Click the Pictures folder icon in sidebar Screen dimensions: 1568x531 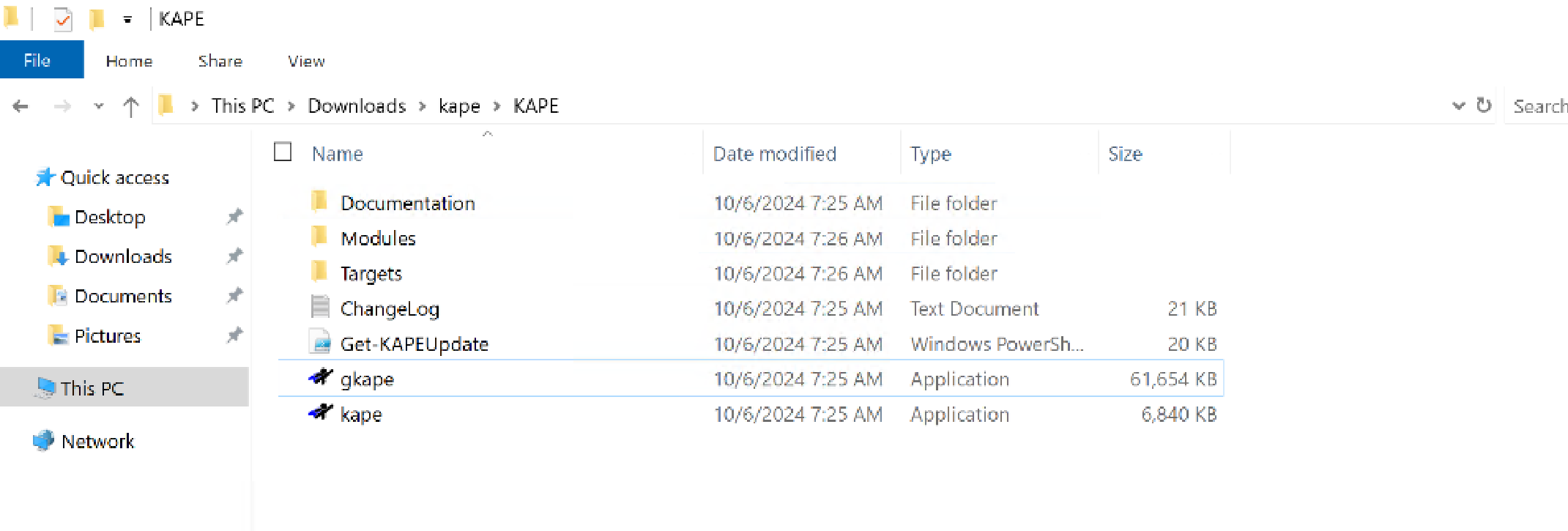[59, 335]
